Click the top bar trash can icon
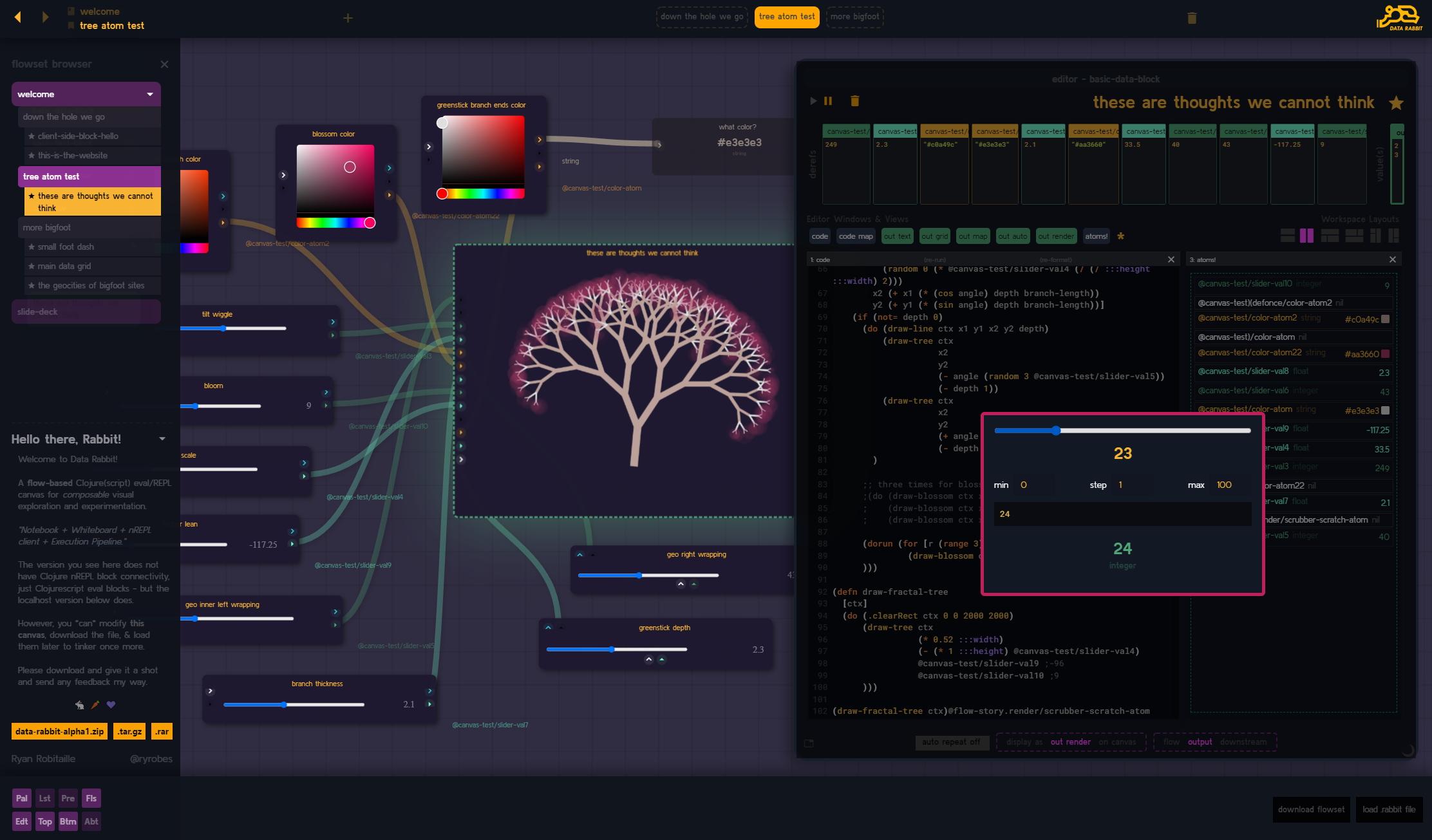 tap(1192, 18)
